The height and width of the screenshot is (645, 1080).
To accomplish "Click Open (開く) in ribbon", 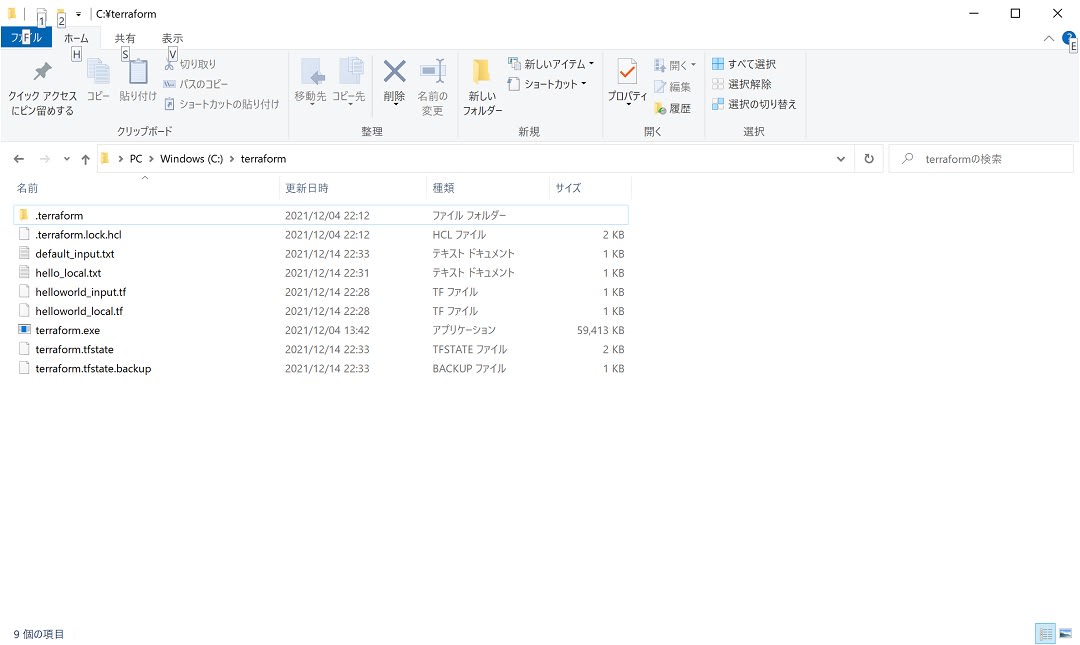I will (675, 65).
